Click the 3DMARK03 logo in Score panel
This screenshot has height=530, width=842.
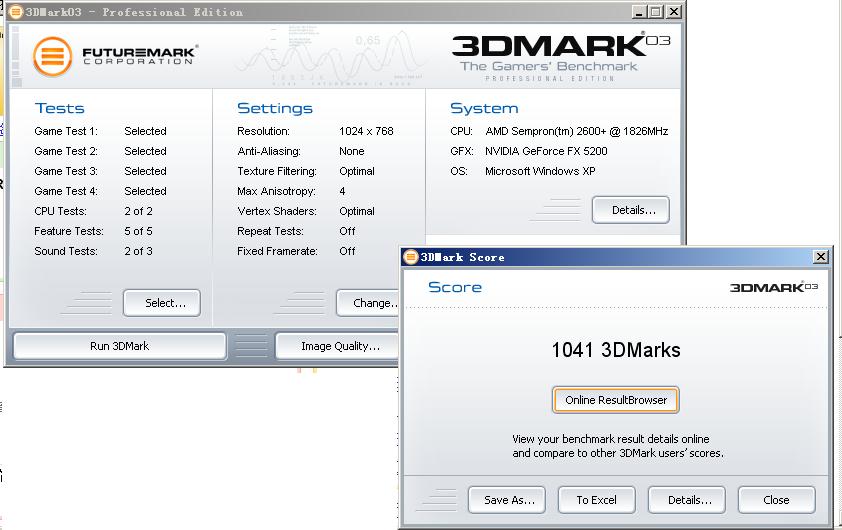pyautogui.click(x=773, y=287)
